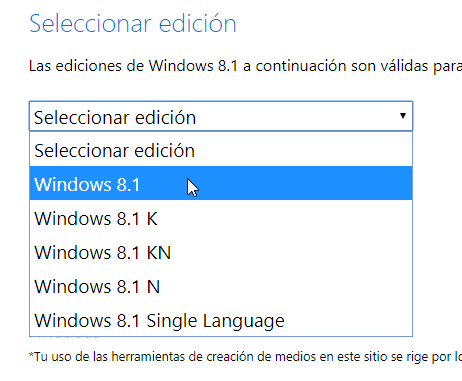Viewport: 462px width, 381px height.
Task: Choose the placeholder 'Seleccionar edición' list option
Action: click(x=221, y=150)
